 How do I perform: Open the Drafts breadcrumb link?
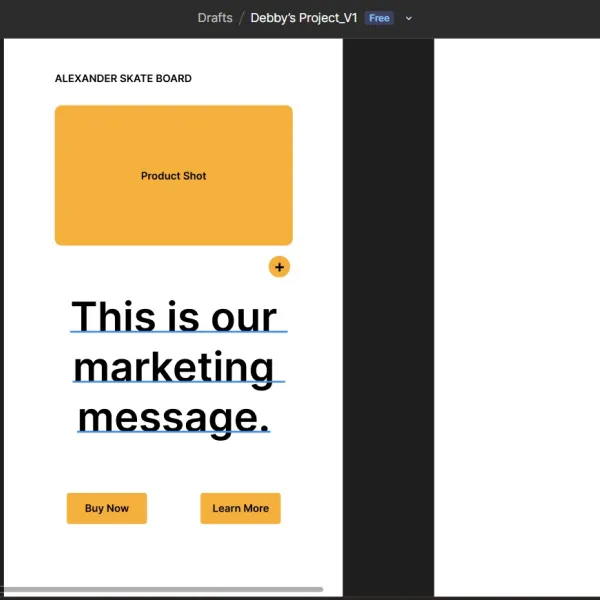(215, 18)
